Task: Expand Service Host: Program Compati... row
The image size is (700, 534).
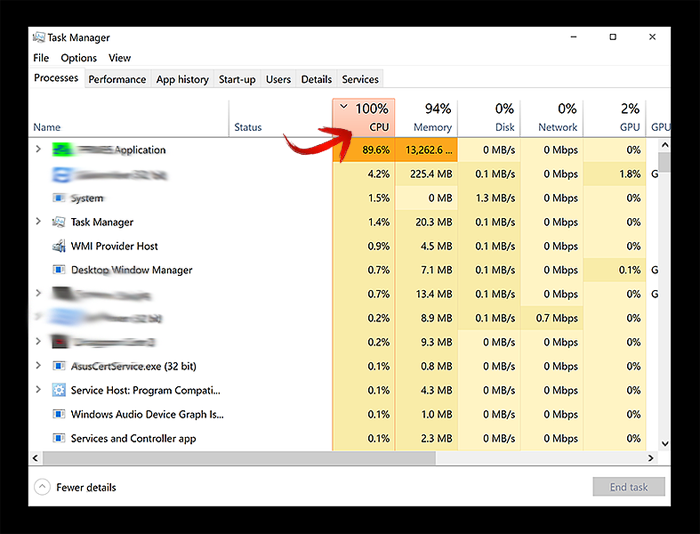Action: 38,390
